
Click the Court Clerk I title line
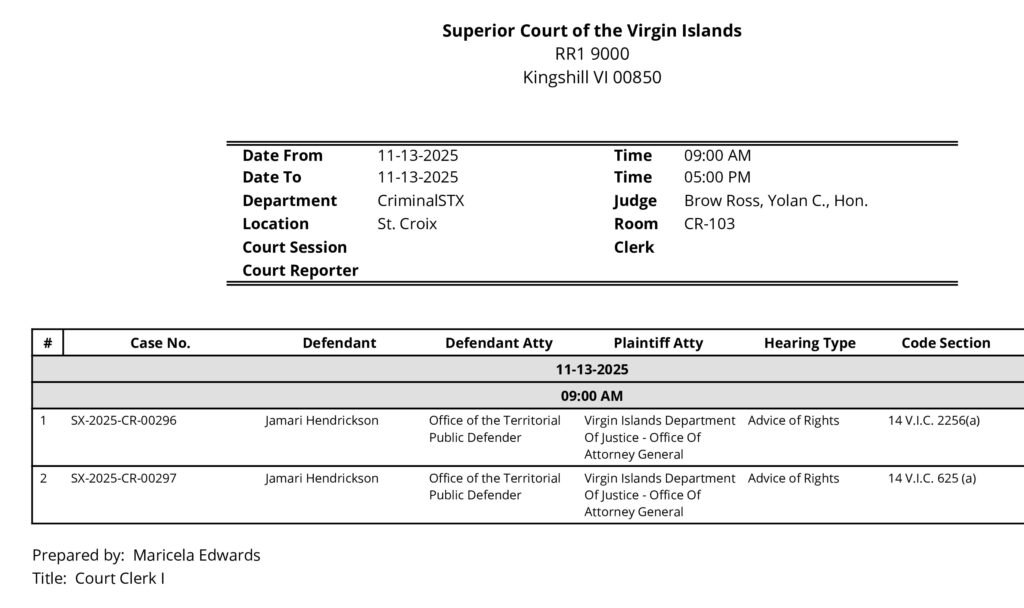pyautogui.click(x=98, y=578)
